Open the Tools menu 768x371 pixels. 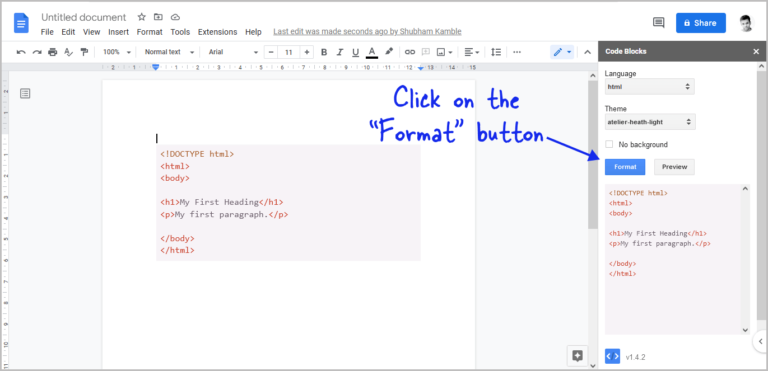[180, 32]
